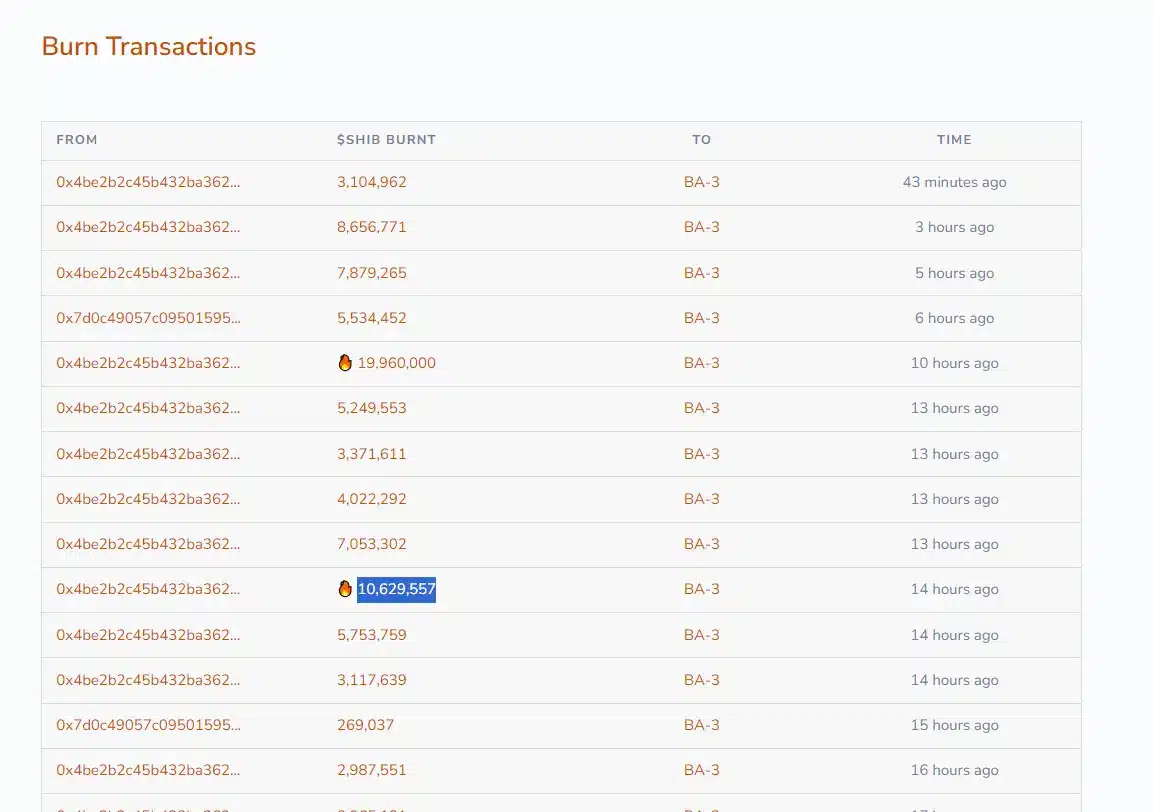Open 0x7d0c49057c09501595 address in the 5,534,452 row
The image size is (1153, 812).
[x=148, y=318]
